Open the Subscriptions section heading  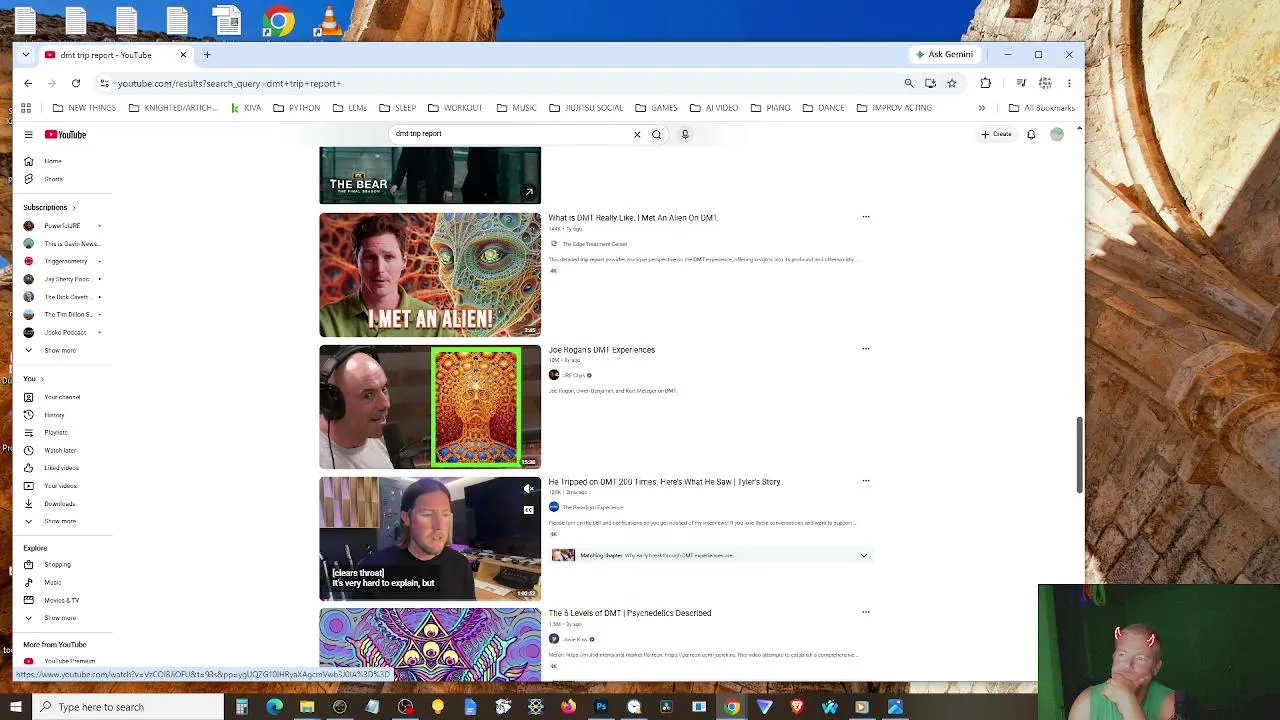coord(49,208)
